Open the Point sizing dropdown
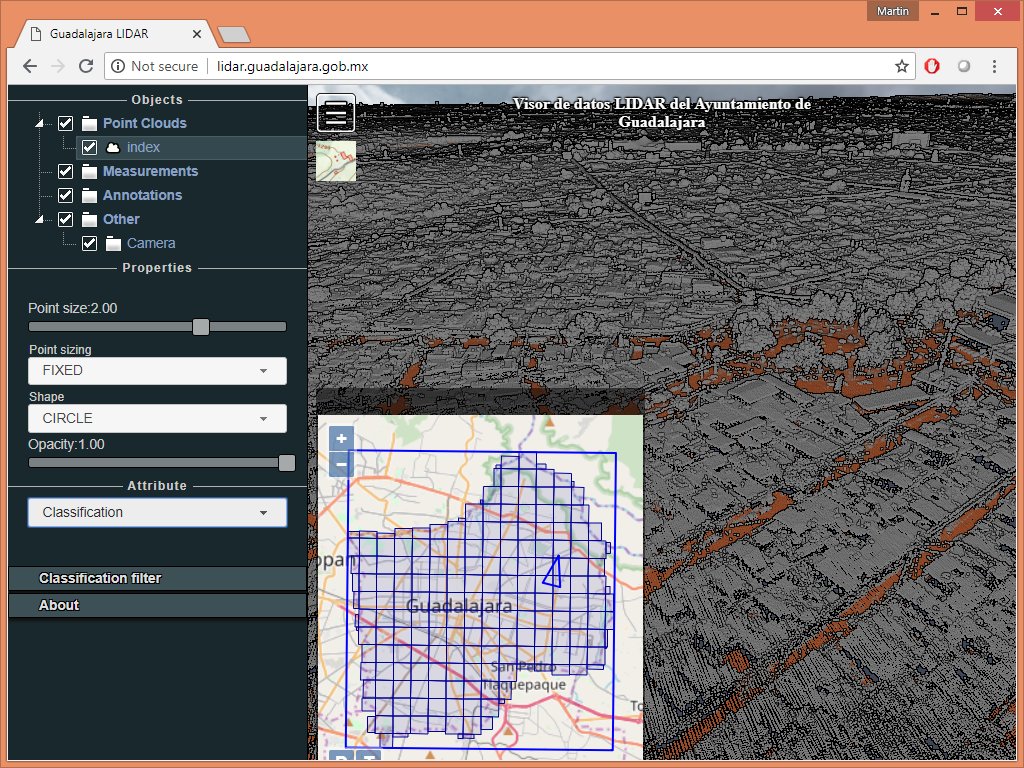The width and height of the screenshot is (1024, 768). click(x=157, y=370)
